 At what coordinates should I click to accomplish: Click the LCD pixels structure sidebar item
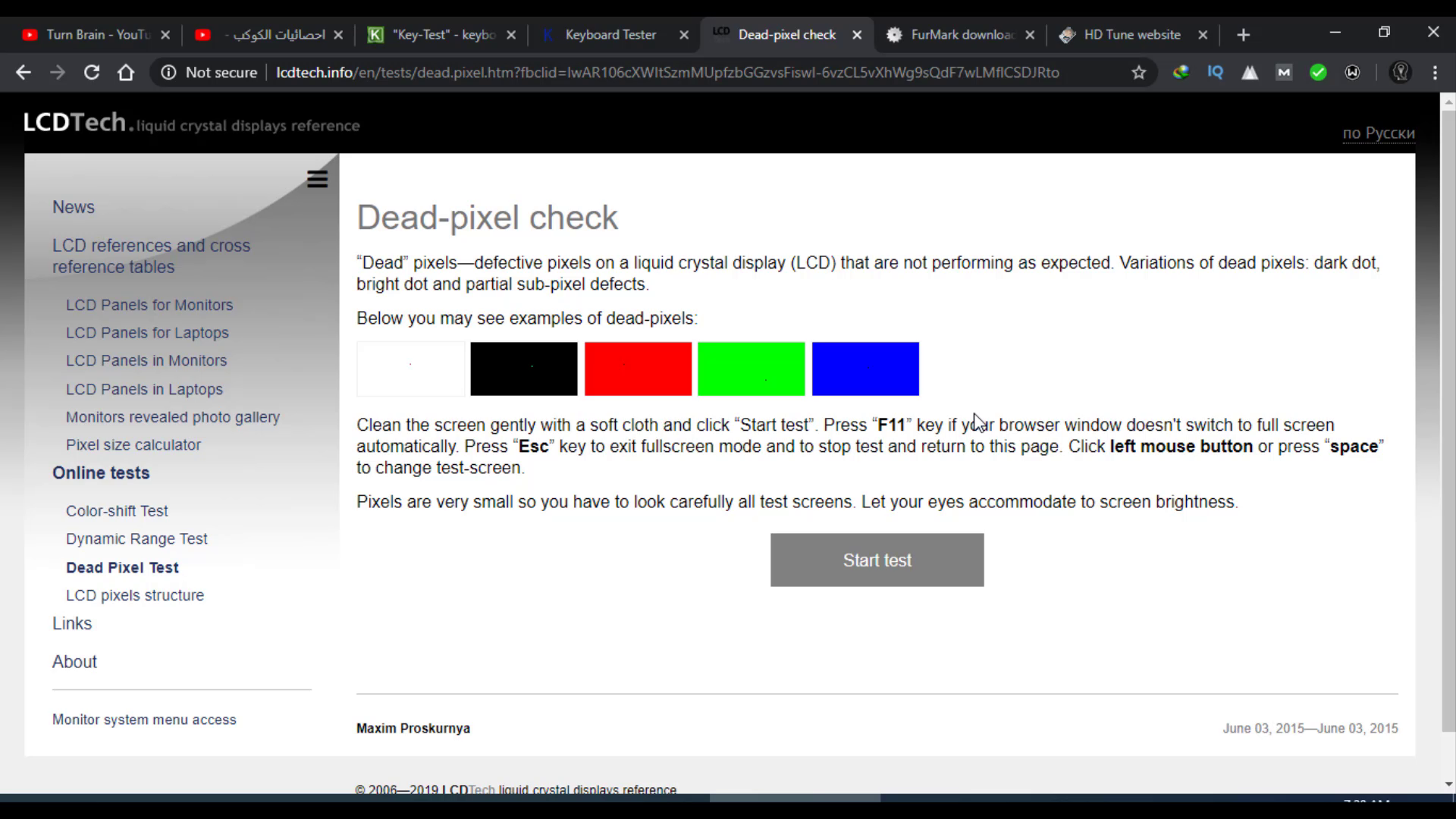pyautogui.click(x=135, y=595)
